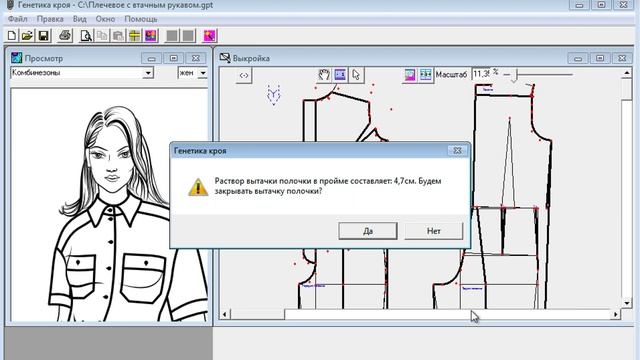Screen dimensions: 640x360
Task: Click the Масштаб zoom slider handle
Action: 515,76
